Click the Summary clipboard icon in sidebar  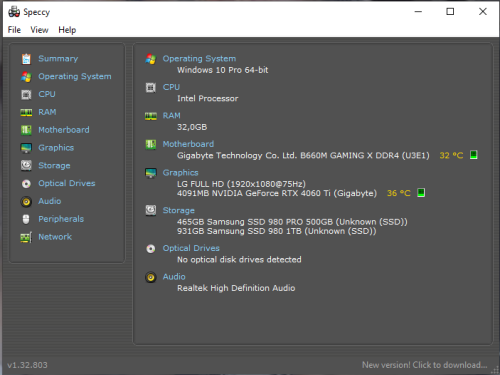coord(26,59)
